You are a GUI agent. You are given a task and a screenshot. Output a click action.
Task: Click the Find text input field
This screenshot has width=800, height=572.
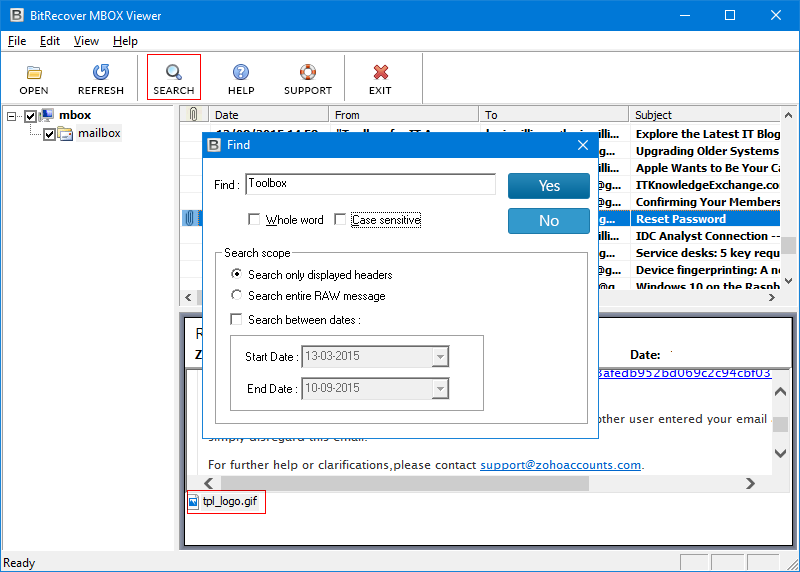click(x=370, y=184)
